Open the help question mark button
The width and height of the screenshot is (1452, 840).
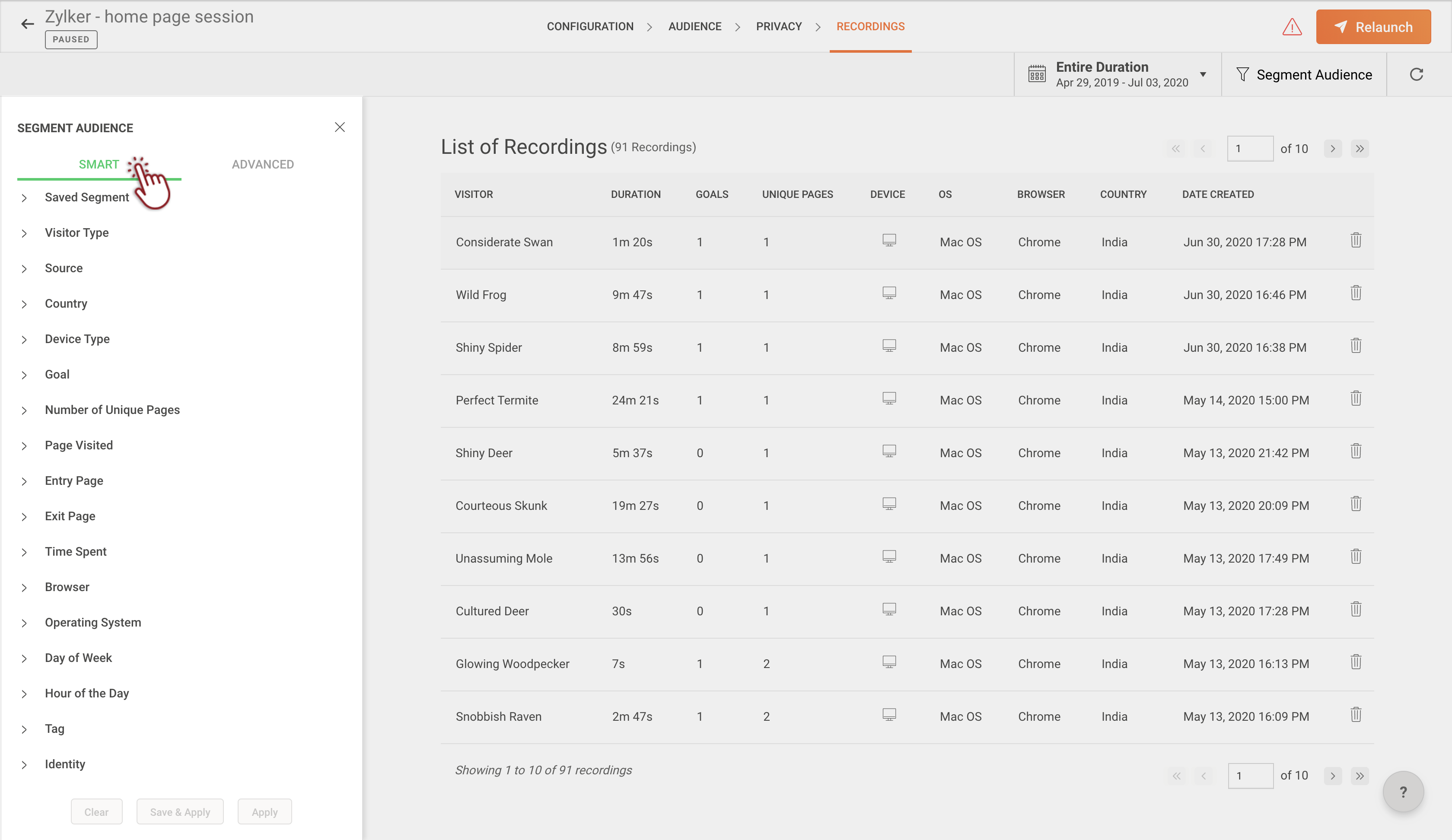pos(1403,792)
